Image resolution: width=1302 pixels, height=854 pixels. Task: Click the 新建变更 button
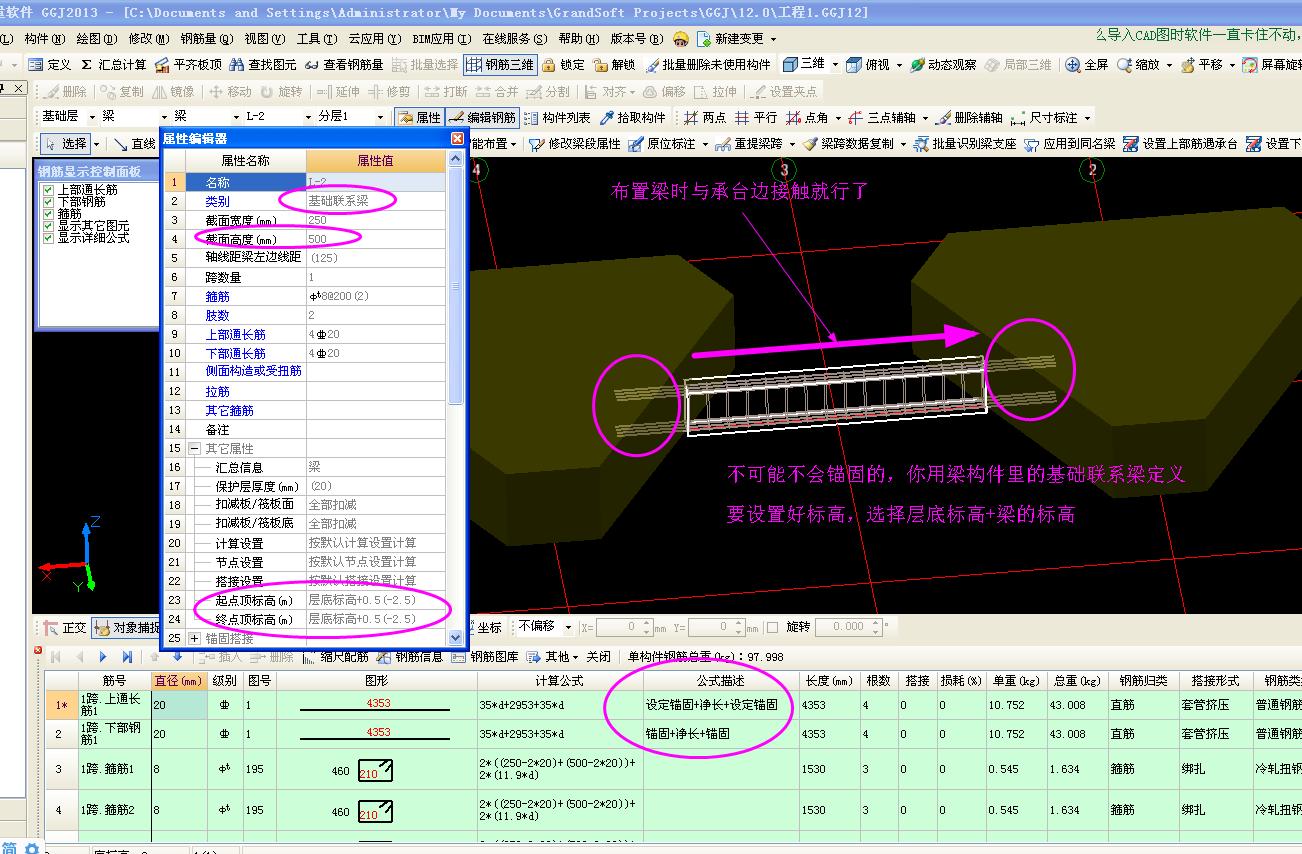point(730,38)
